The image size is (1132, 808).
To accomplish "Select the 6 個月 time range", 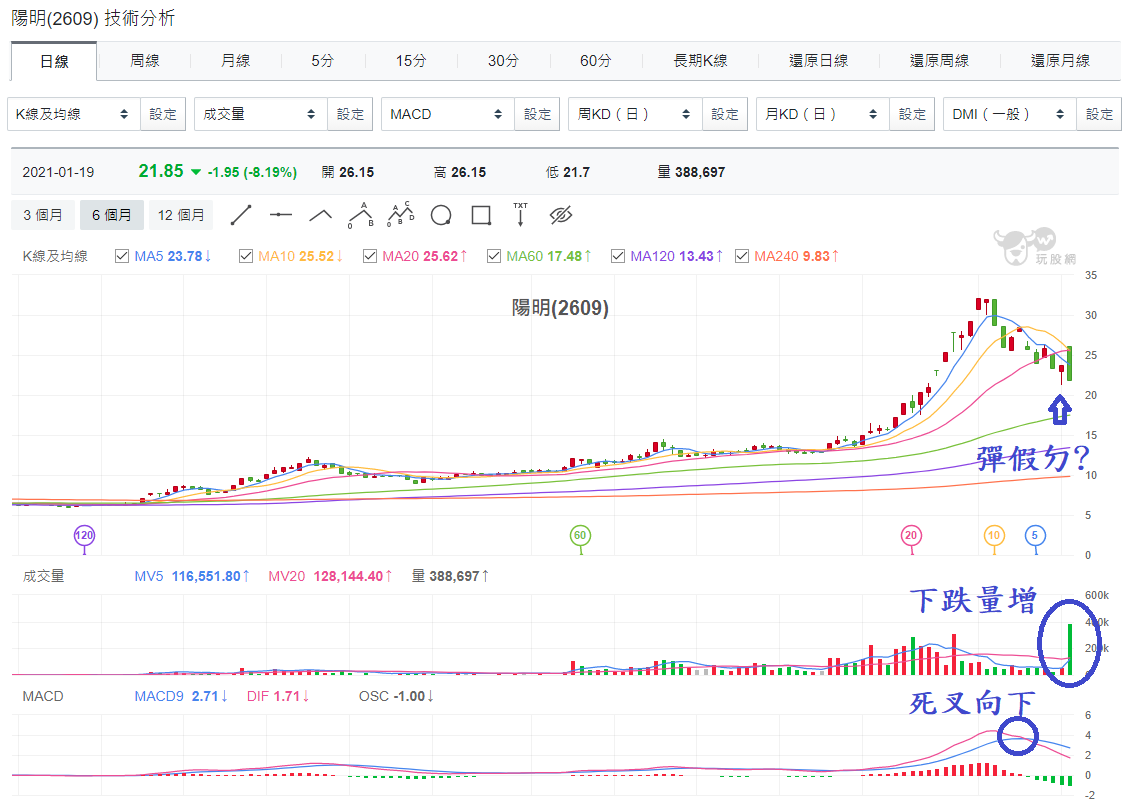I will pos(112,215).
